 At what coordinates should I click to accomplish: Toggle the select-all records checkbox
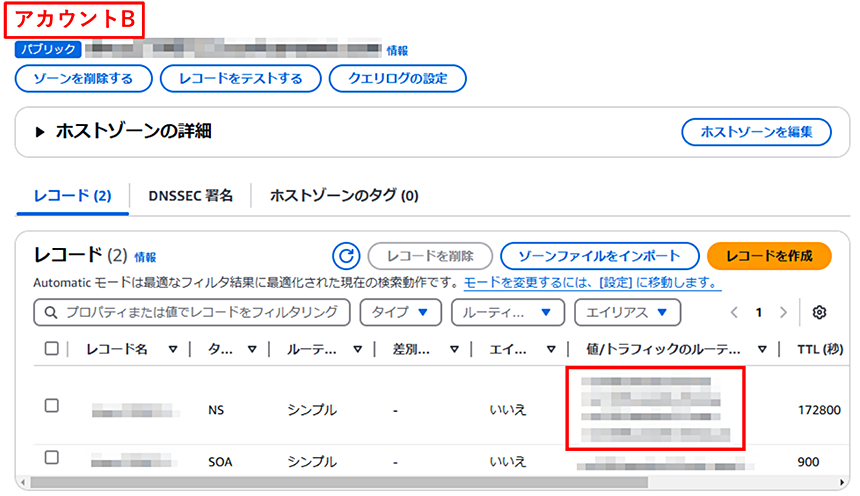coord(52,349)
